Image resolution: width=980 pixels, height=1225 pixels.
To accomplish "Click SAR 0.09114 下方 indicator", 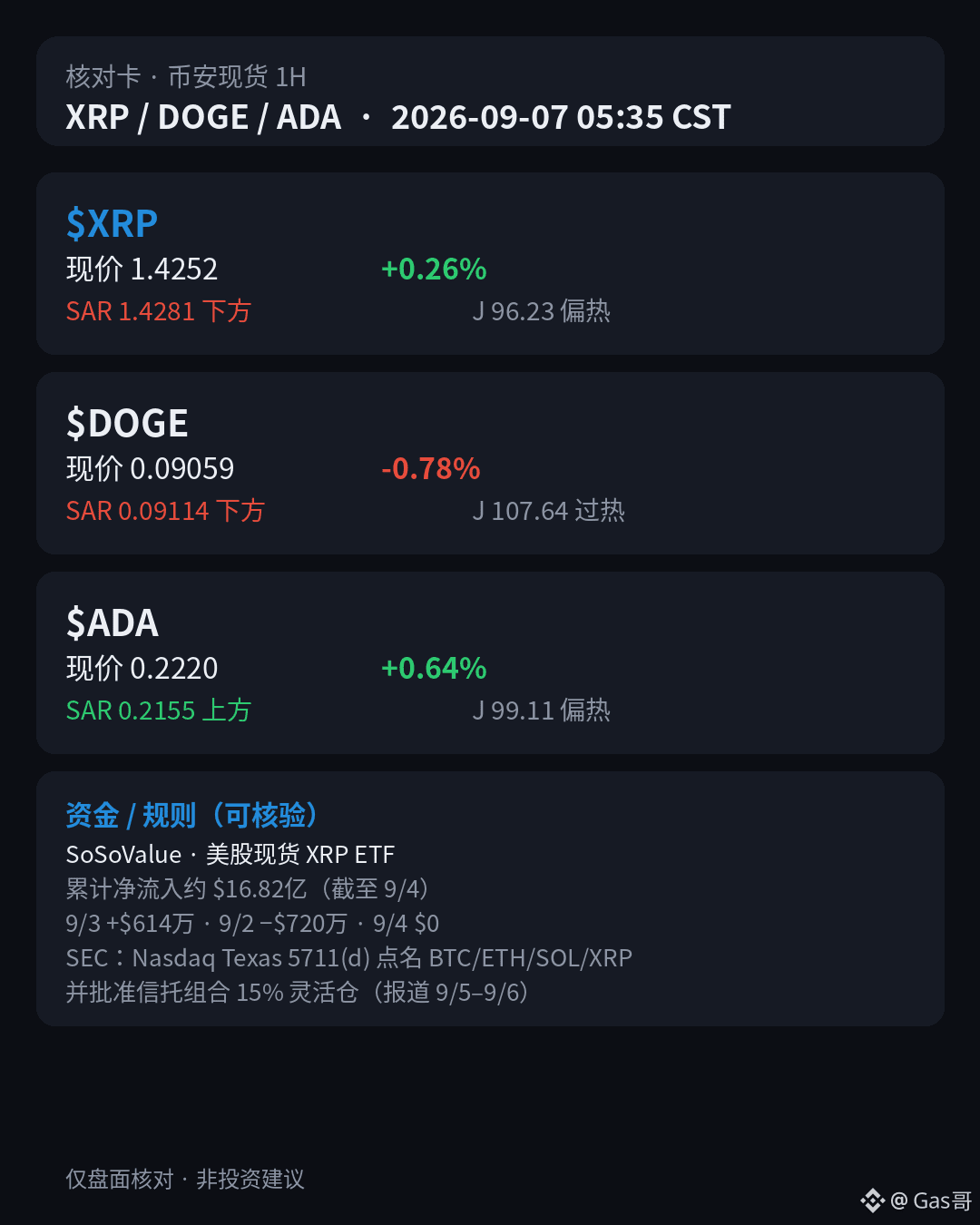I will click(165, 511).
